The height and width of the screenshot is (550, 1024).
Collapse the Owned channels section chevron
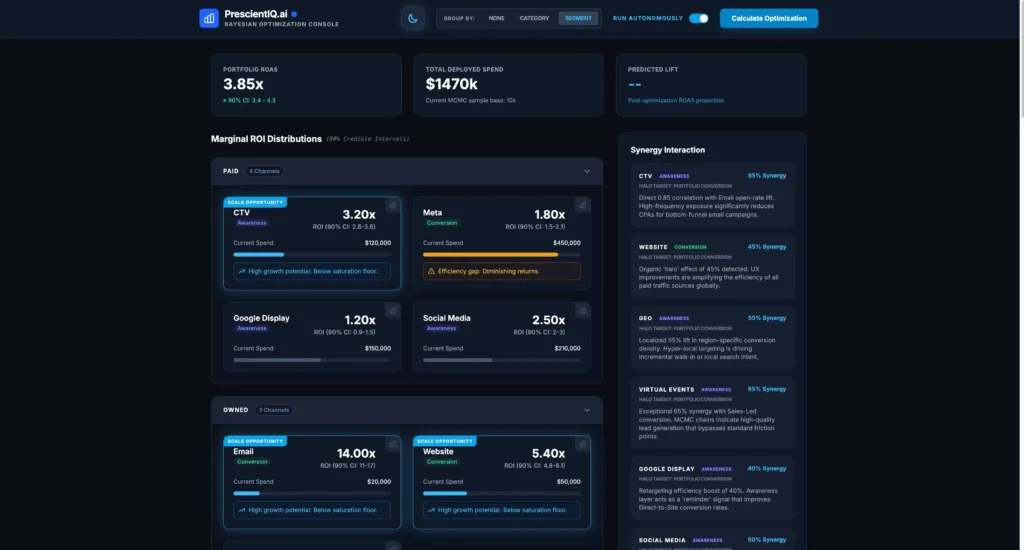[x=587, y=410]
